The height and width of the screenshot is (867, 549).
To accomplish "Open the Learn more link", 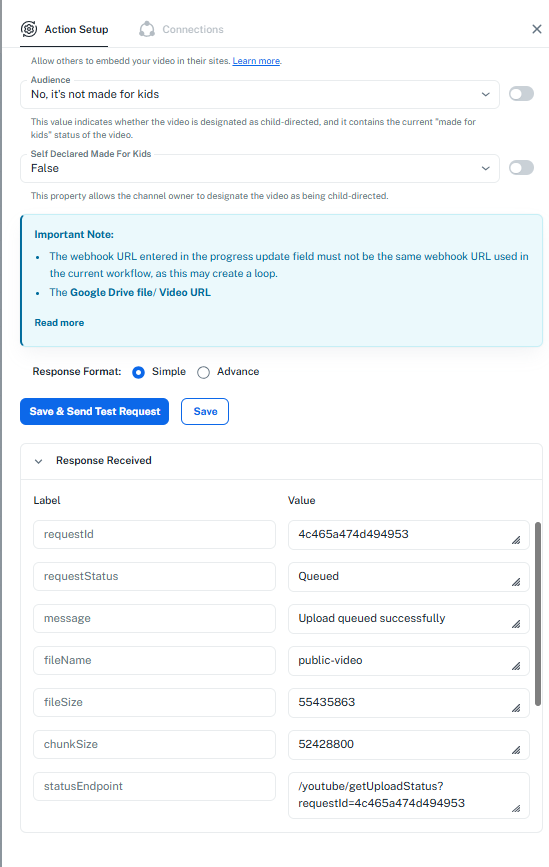I will pos(256,61).
